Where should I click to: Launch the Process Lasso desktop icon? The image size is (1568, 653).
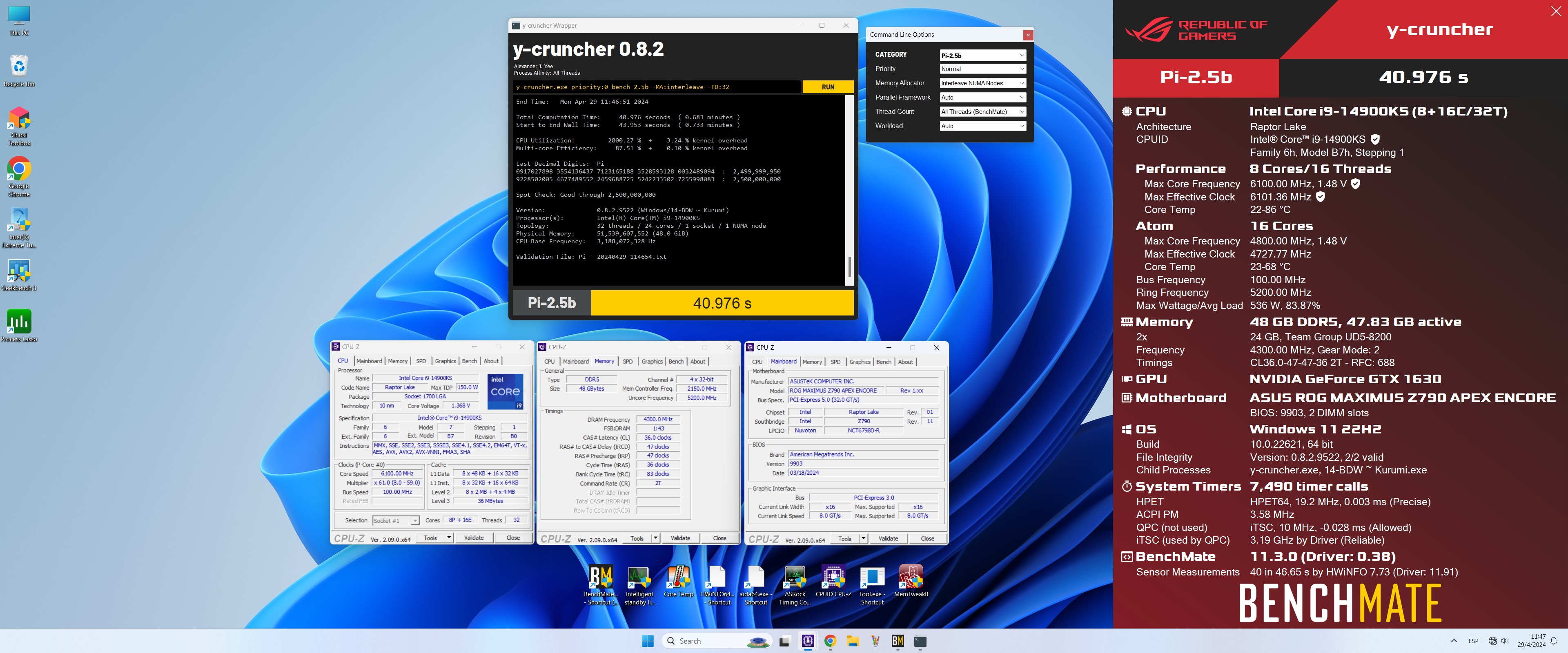pyautogui.click(x=19, y=326)
